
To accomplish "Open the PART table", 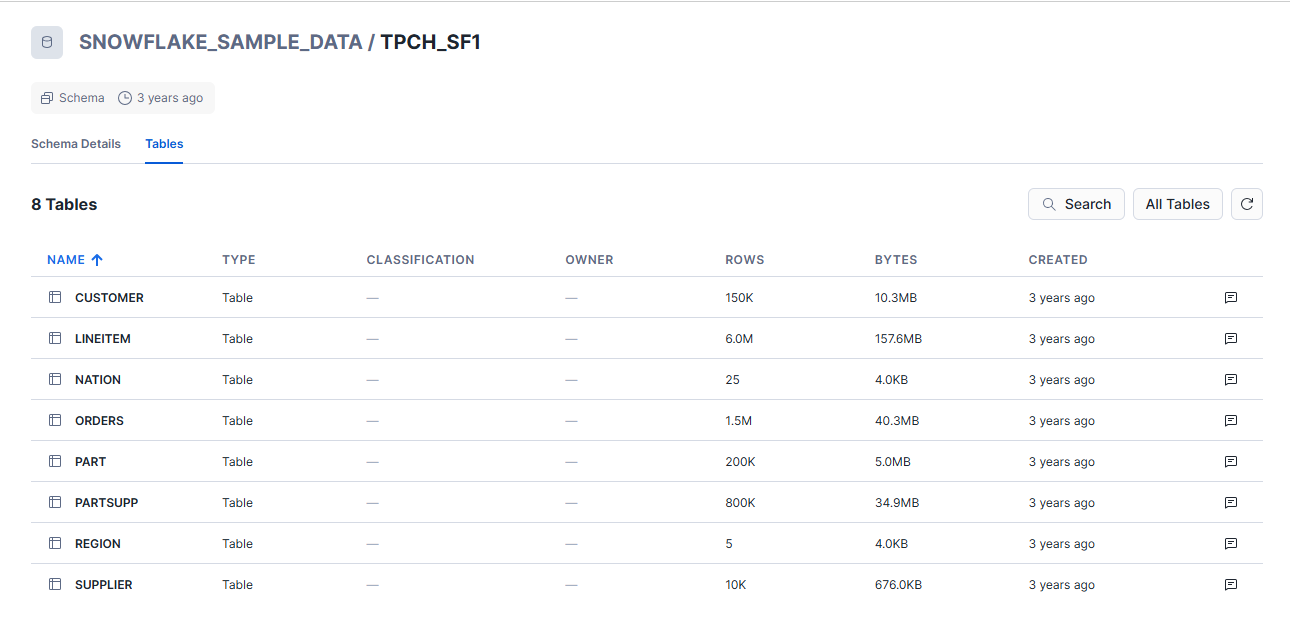I will point(90,462).
